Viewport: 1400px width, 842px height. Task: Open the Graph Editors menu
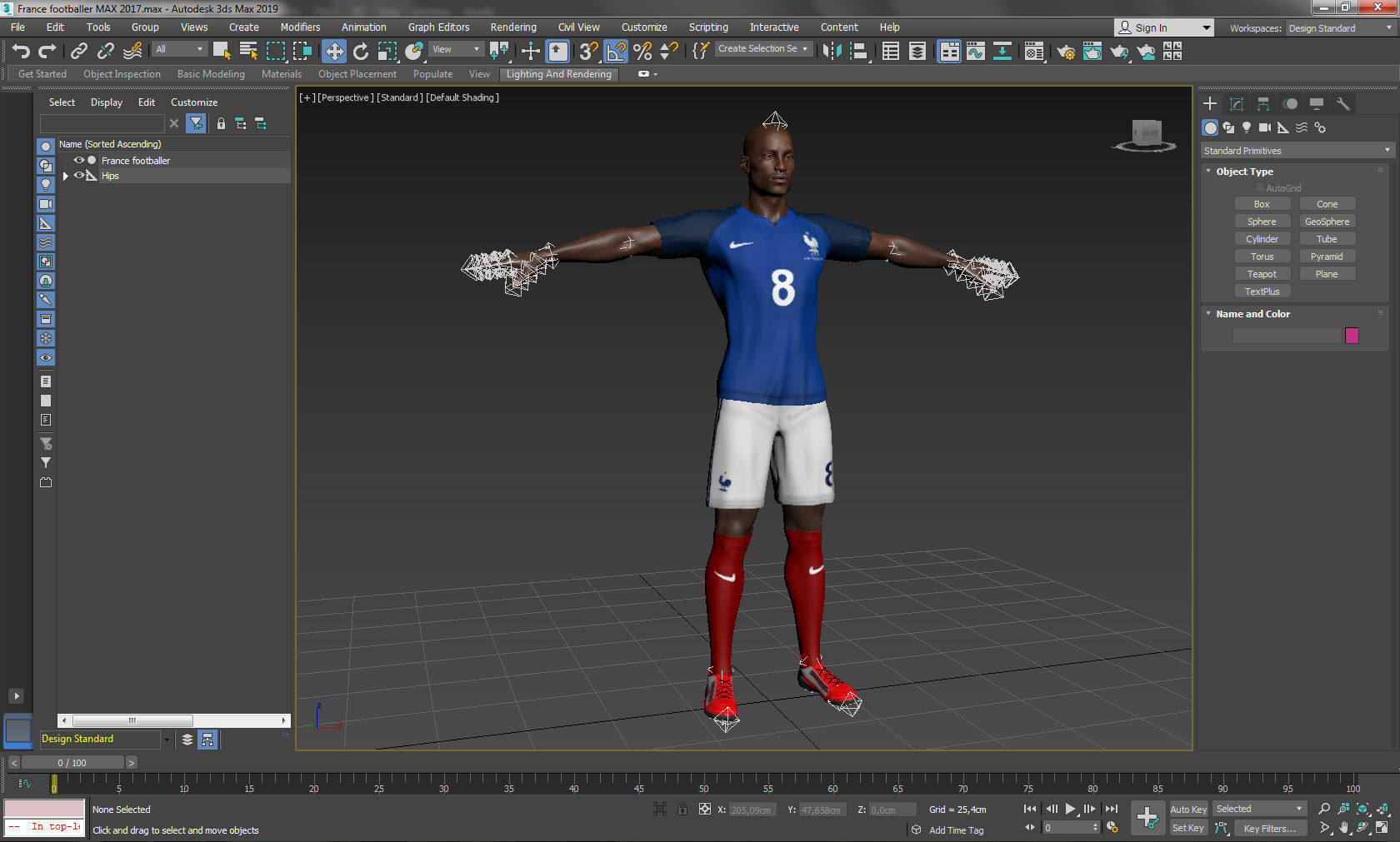click(x=438, y=27)
